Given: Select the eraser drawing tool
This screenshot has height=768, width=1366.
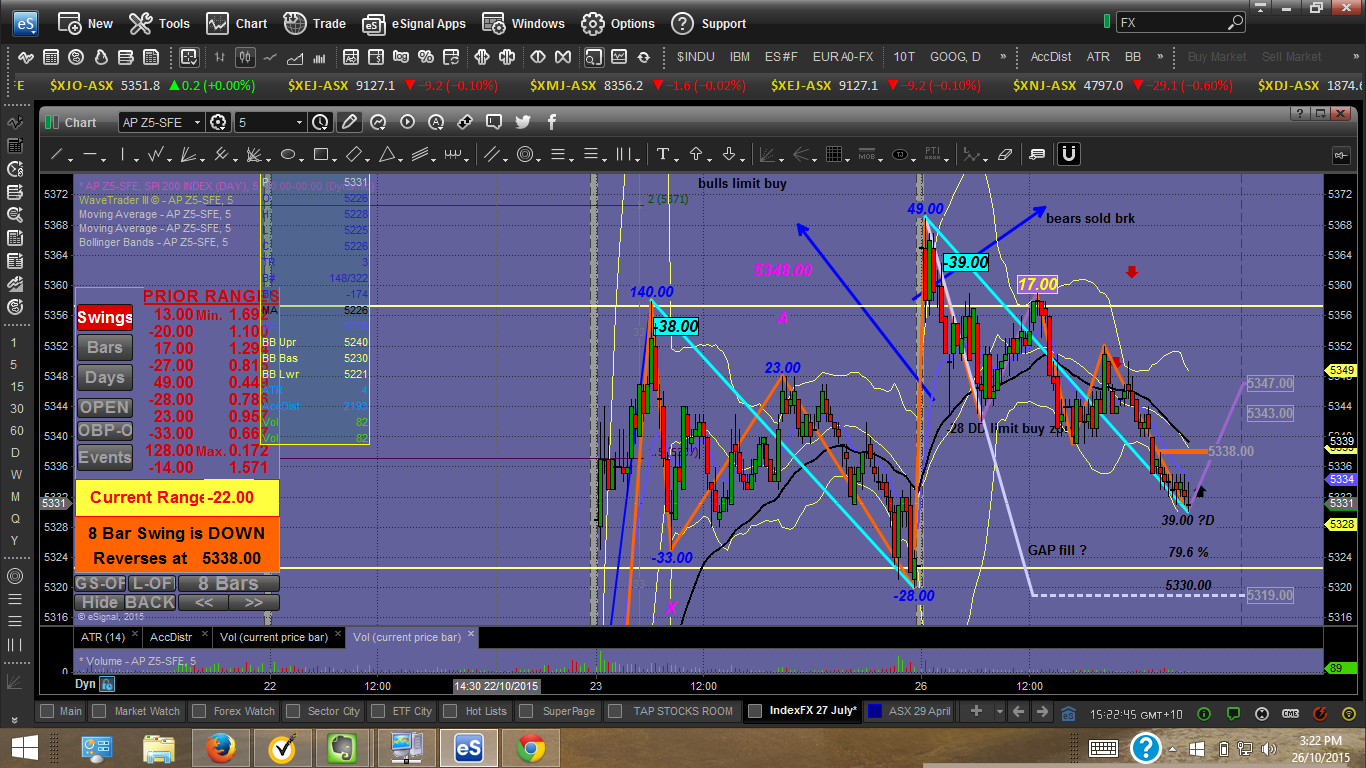Looking at the screenshot, I should point(1006,155).
